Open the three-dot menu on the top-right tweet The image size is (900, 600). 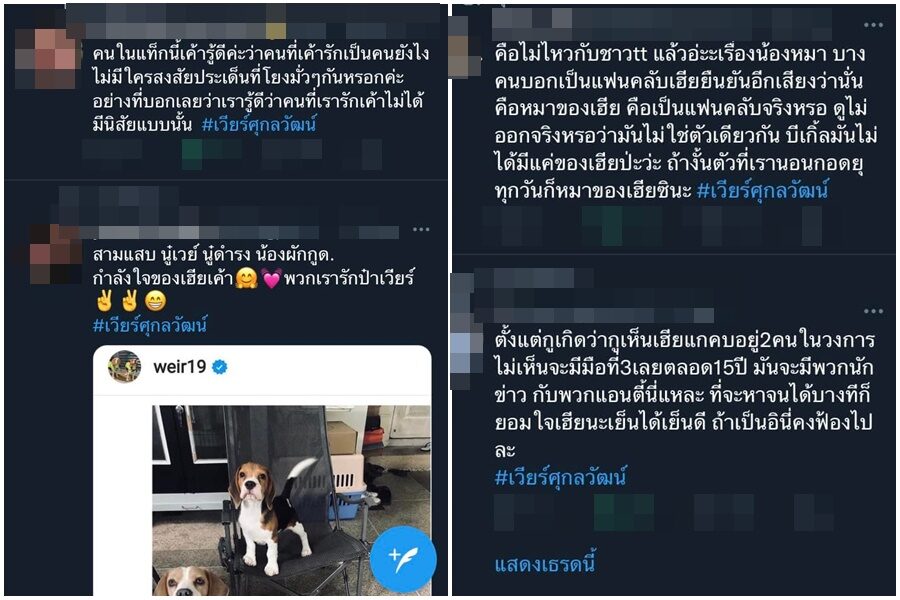(x=873, y=25)
